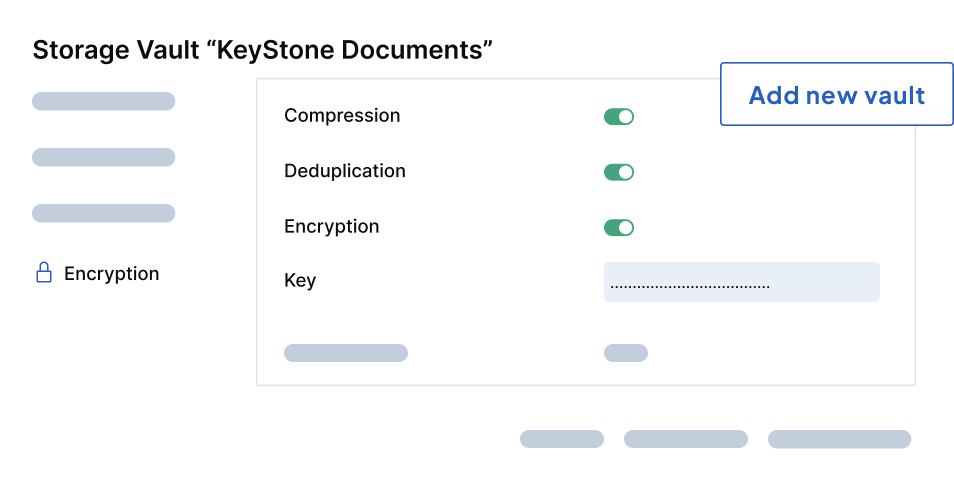Select the middle gray placeholder sidebar item

pos(103,157)
